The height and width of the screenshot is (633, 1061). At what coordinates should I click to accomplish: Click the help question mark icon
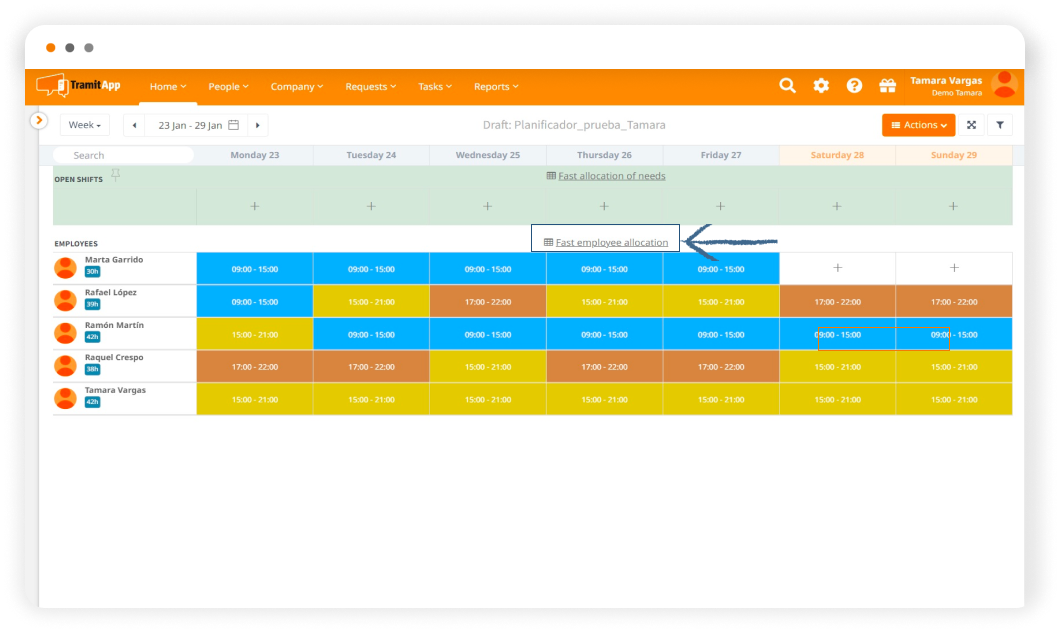click(x=855, y=86)
